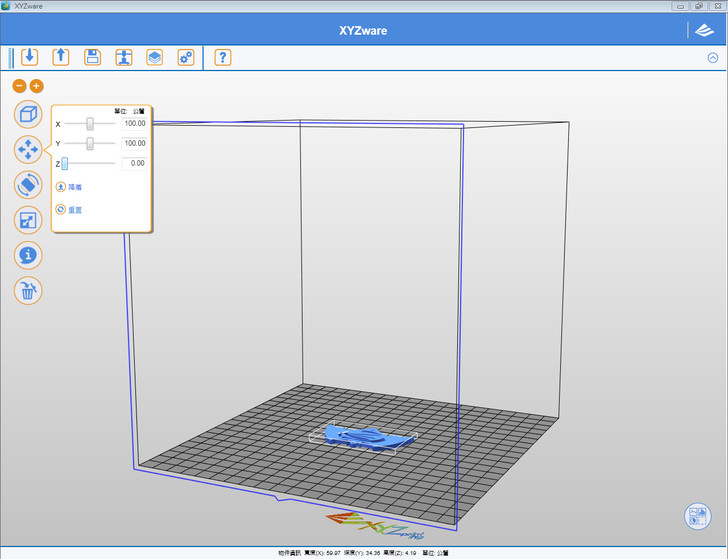The image size is (728, 559).
Task: Open the Print icon in toolbar
Action: point(123,57)
